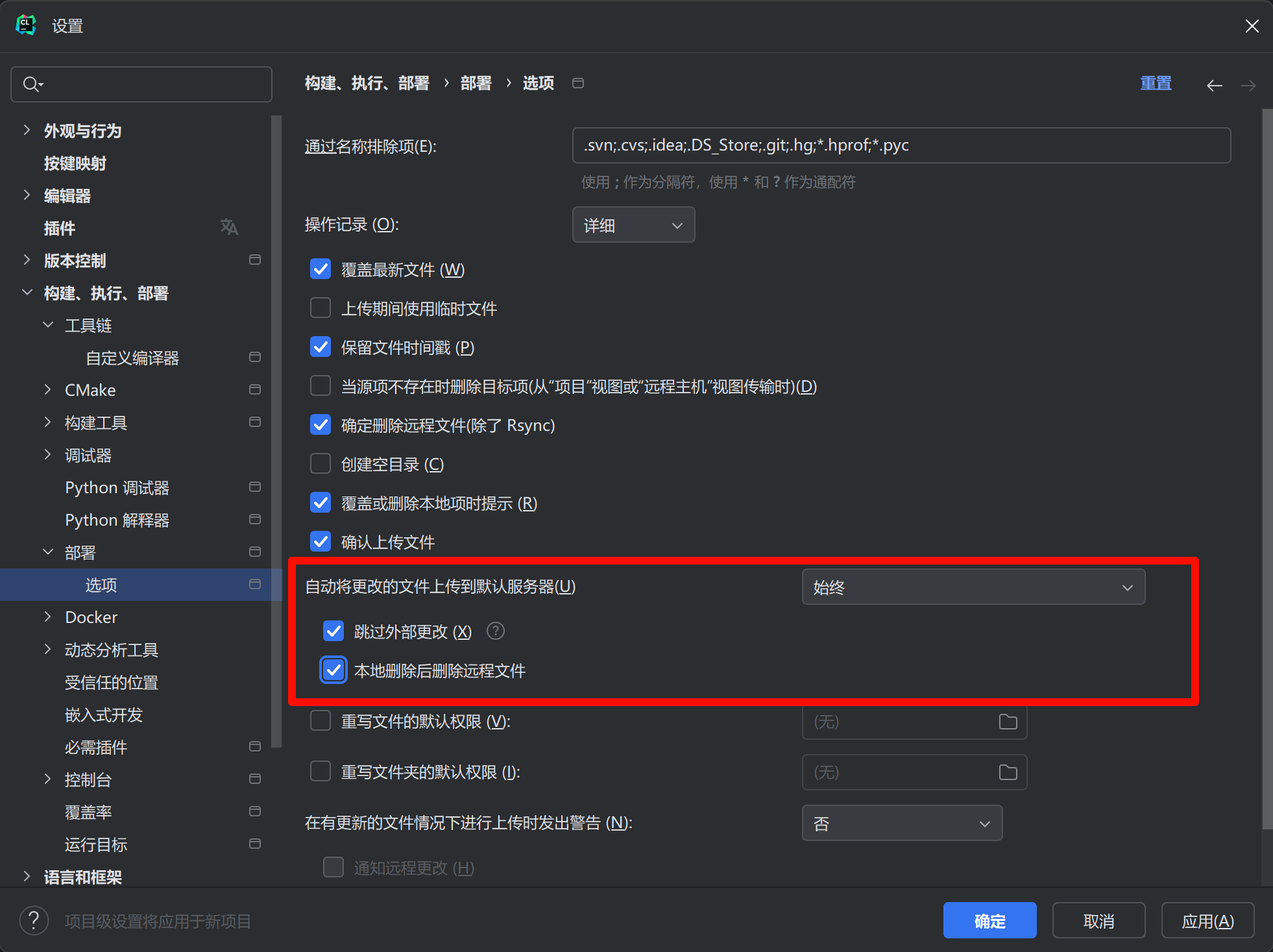
Task: Click folder icon for 重写文件的默认权限 field
Action: 1008,722
